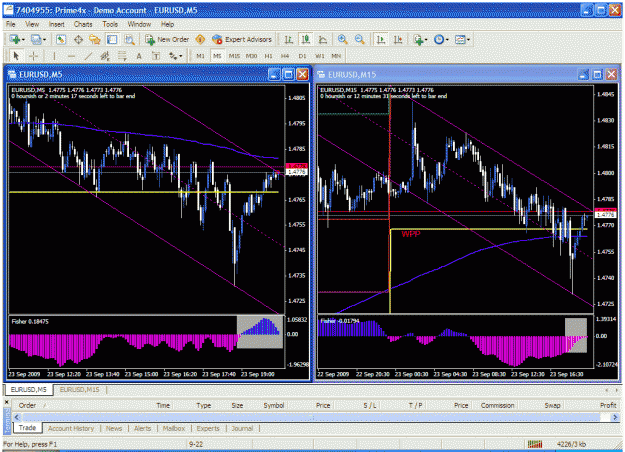The width and height of the screenshot is (625, 452).
Task: Switch to the M30 timeframe
Action: tap(252, 56)
